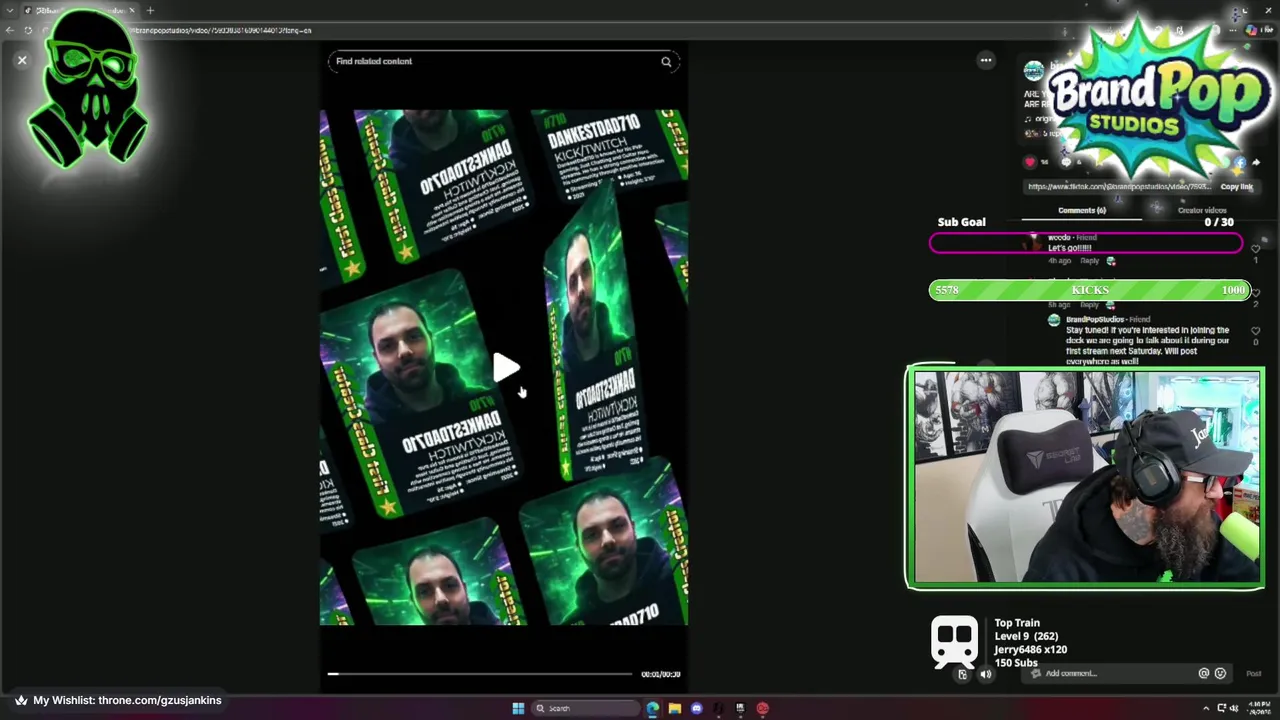The width and height of the screenshot is (1280, 720).
Task: Open the emoji picker in comment box
Action: (1220, 674)
